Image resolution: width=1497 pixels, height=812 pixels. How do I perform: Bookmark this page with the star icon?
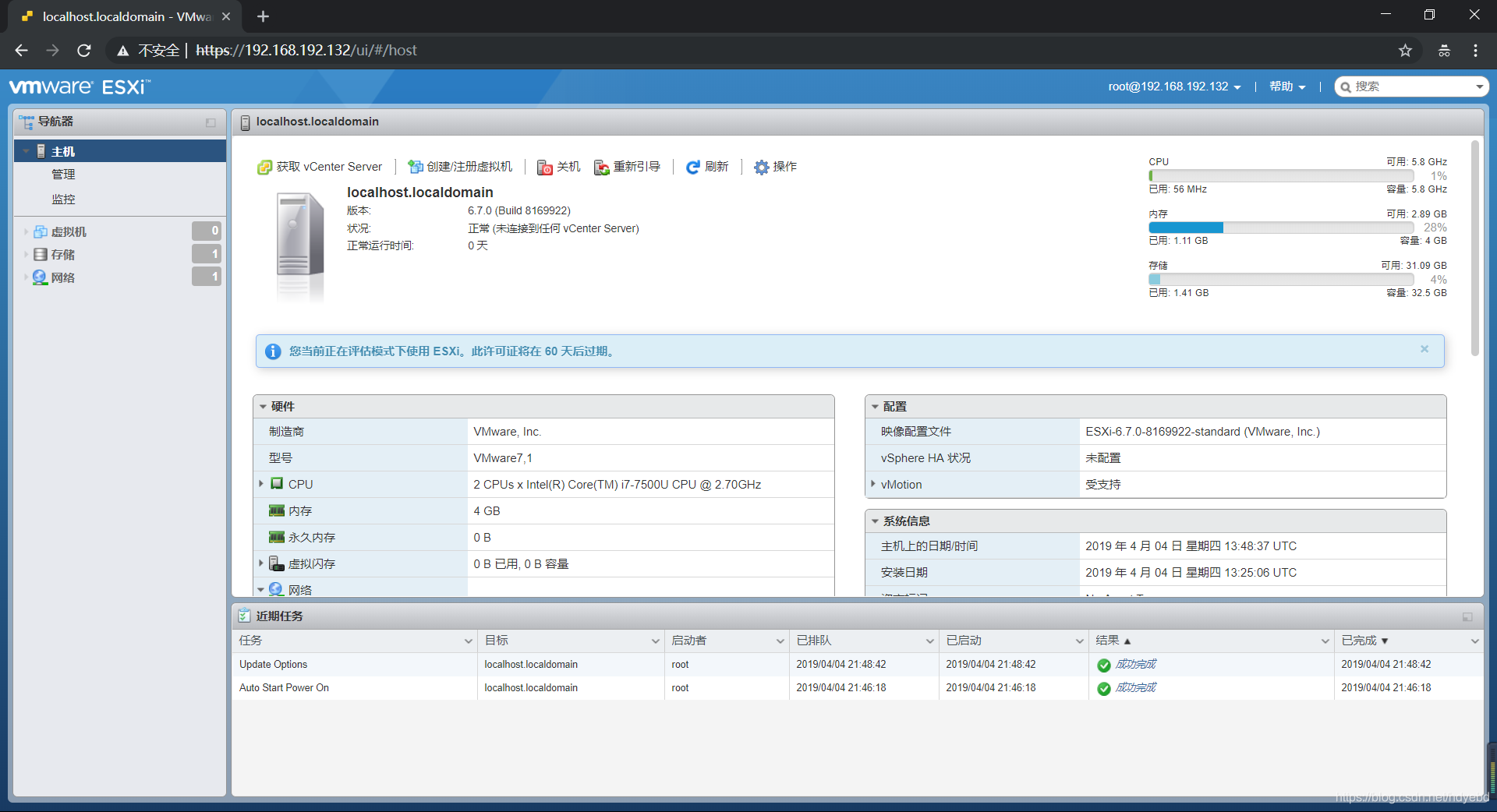click(1405, 51)
